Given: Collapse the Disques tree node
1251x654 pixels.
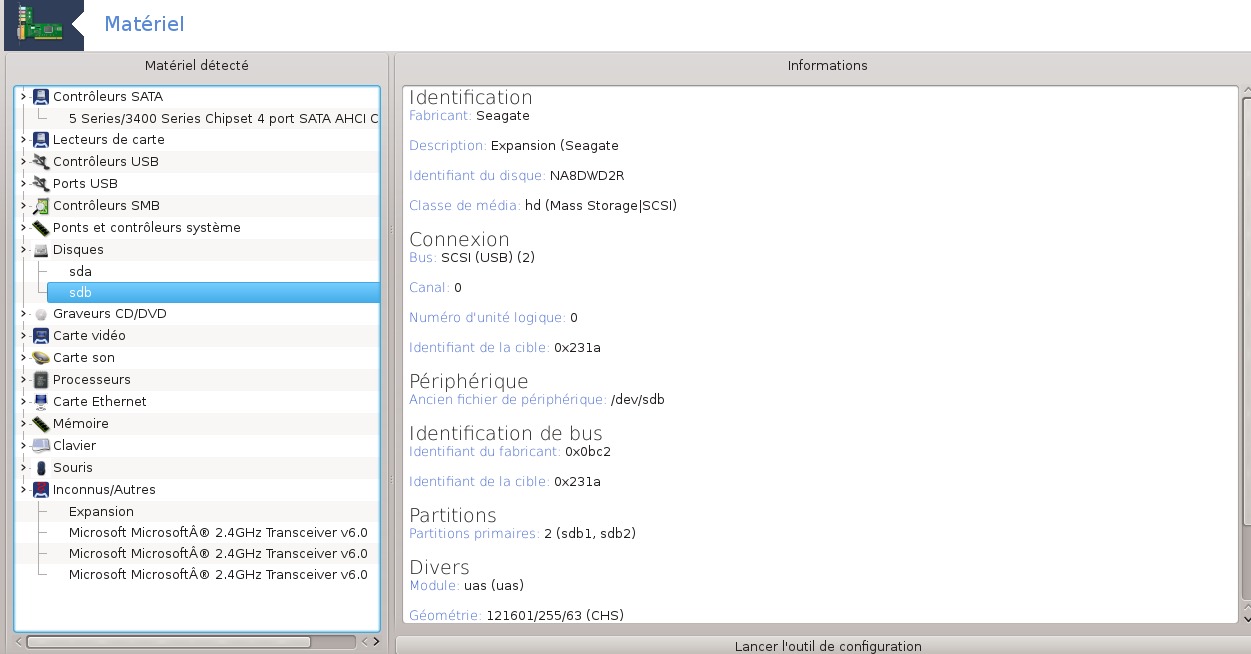Looking at the screenshot, I should click(x=23, y=250).
